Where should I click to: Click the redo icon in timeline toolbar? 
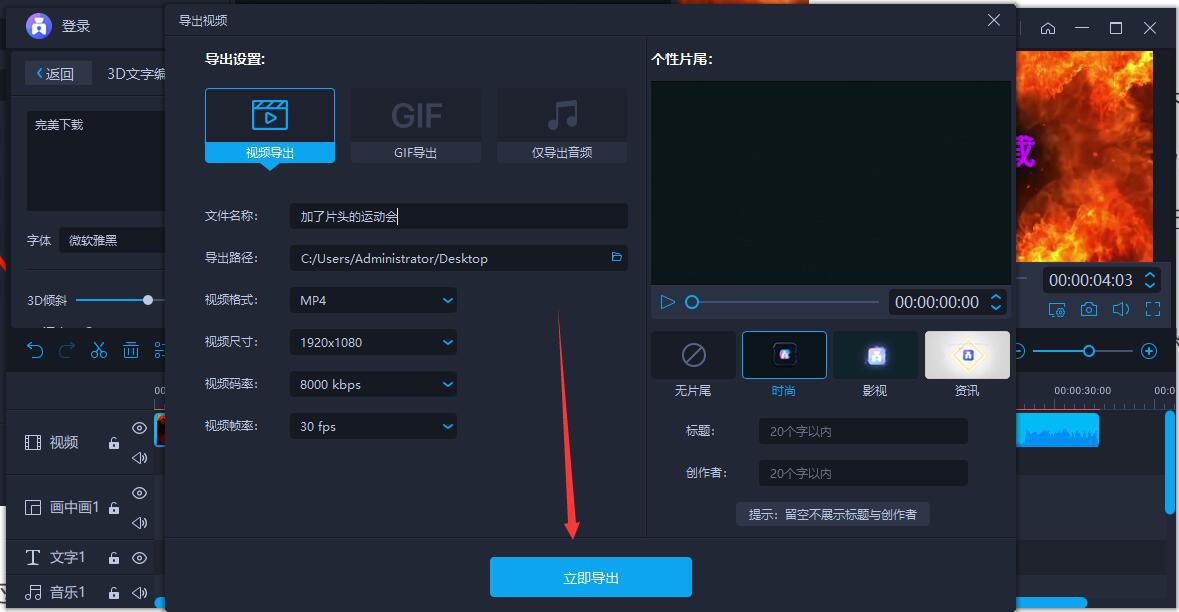67,350
